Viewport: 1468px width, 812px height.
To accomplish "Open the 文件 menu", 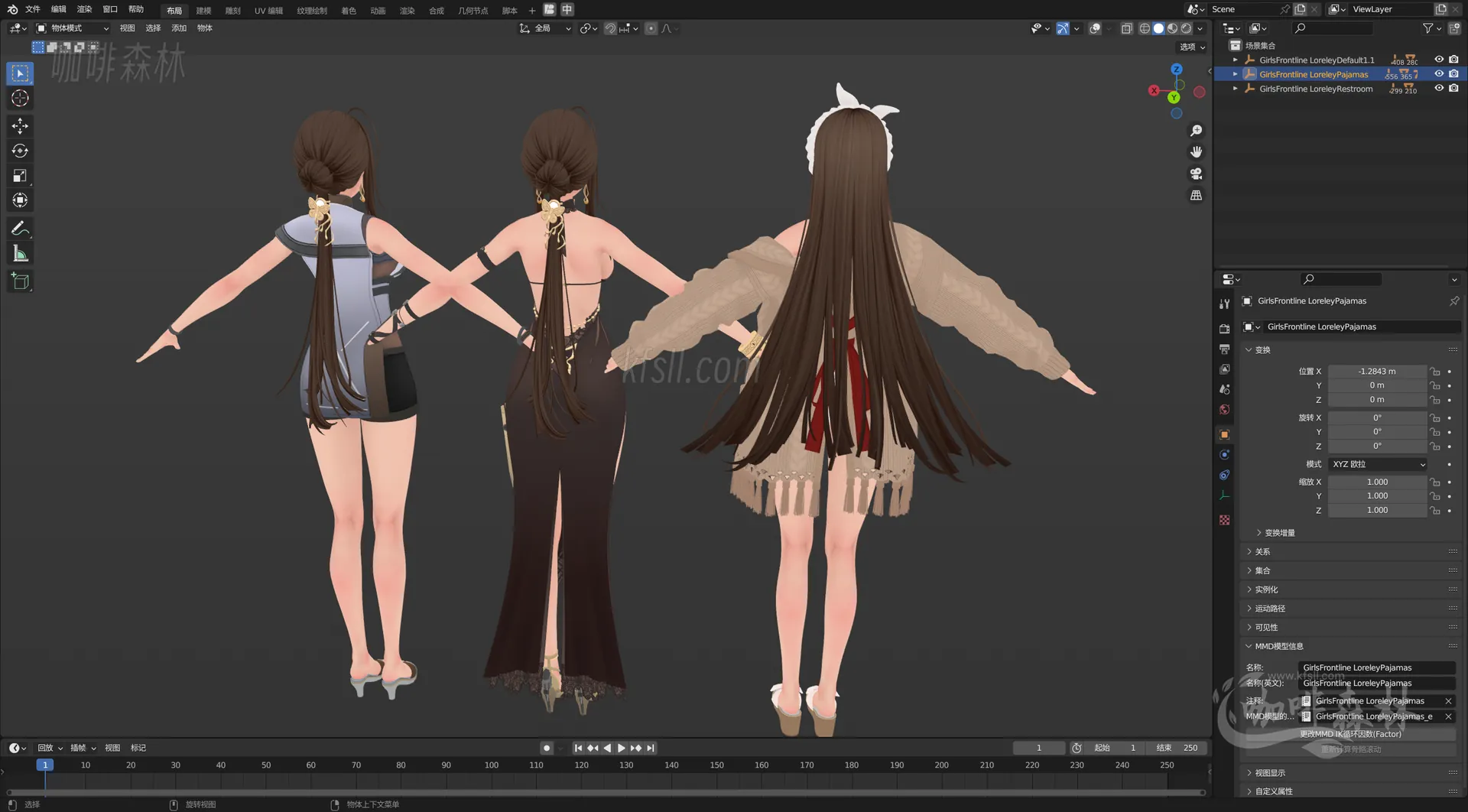I will [31, 9].
